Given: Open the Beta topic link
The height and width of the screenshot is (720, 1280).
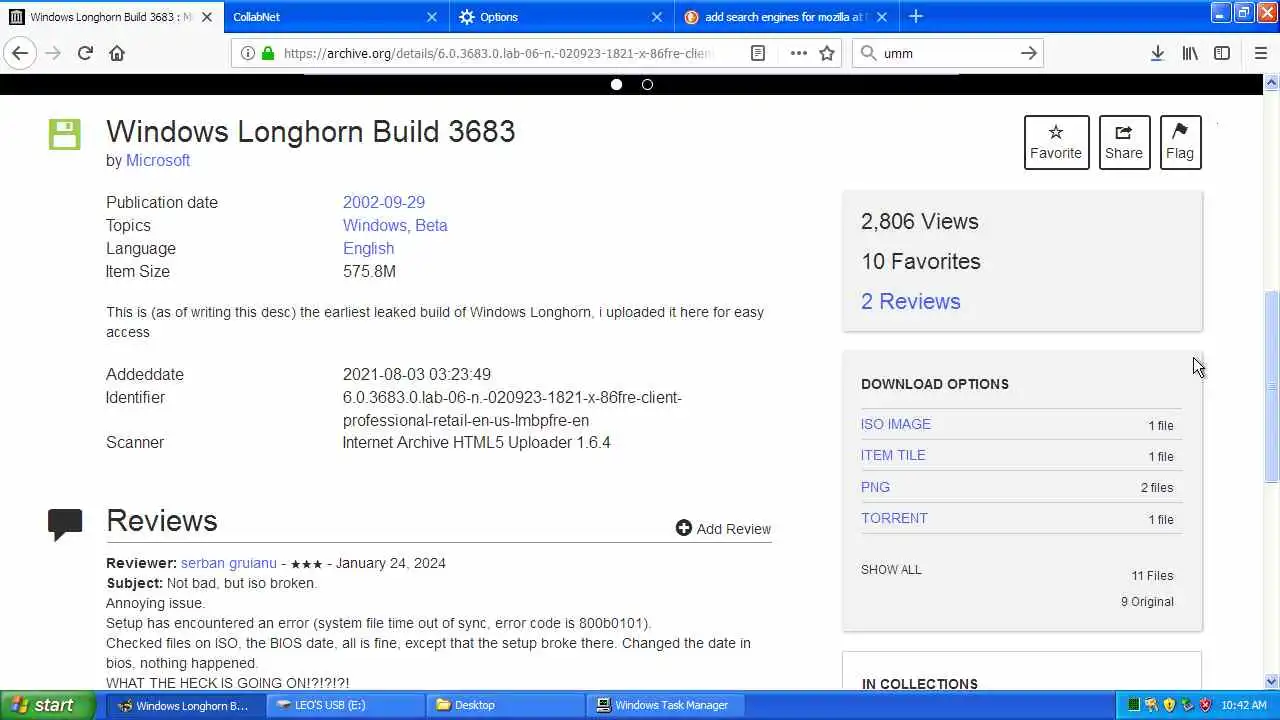Looking at the screenshot, I should [x=431, y=225].
